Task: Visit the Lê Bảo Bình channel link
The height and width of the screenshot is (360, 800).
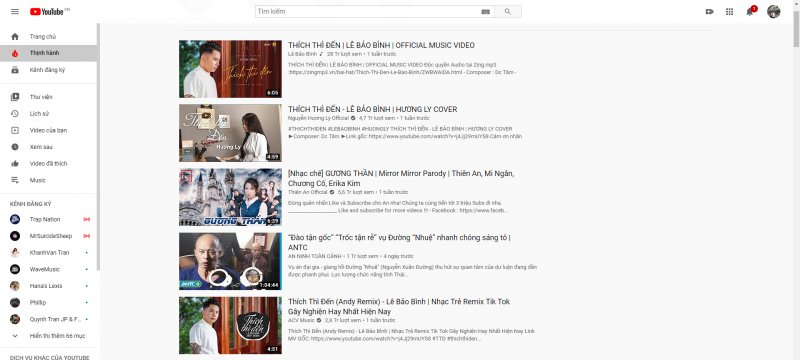Action: pyautogui.click(x=302, y=54)
